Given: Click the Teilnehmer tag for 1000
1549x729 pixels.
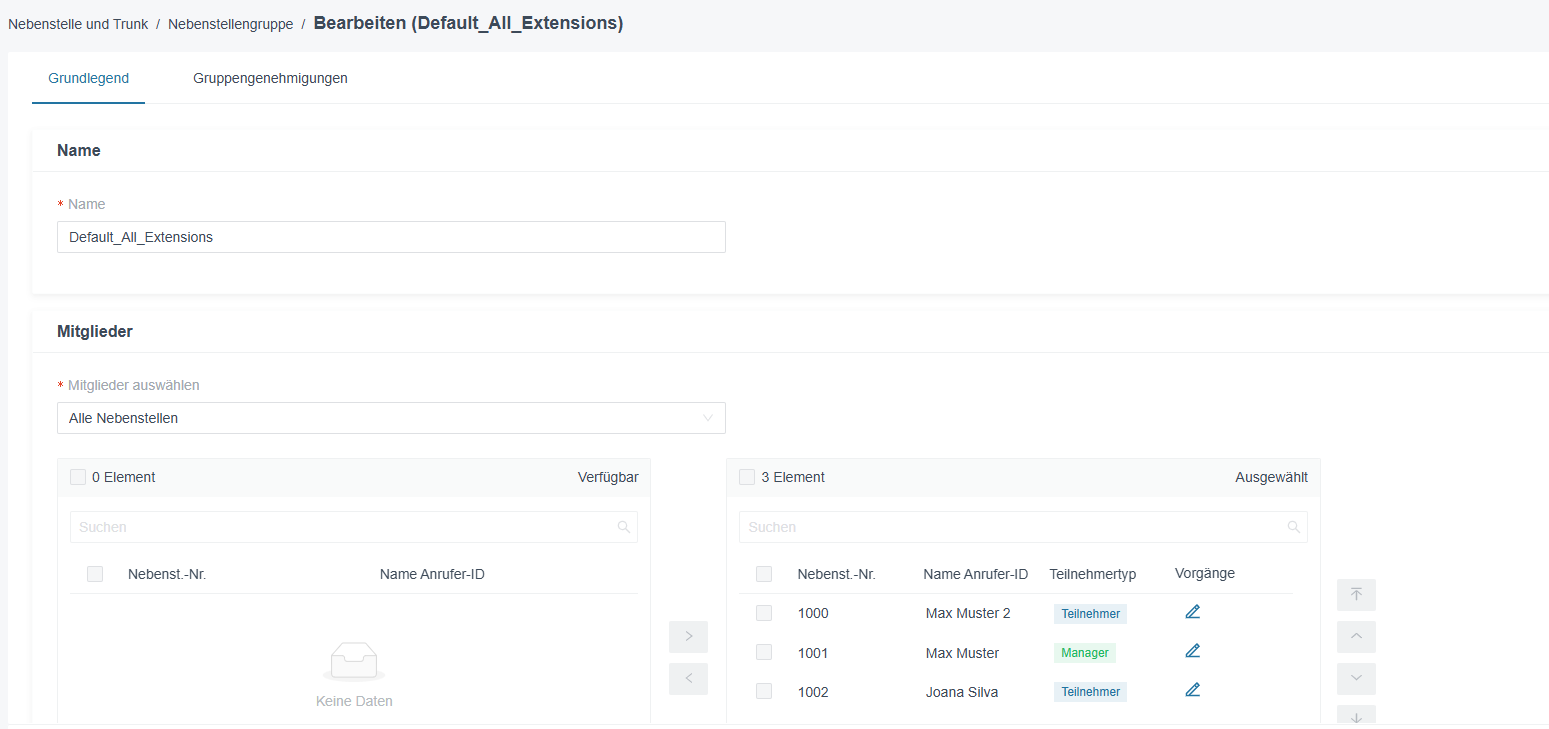Looking at the screenshot, I should tap(1090, 614).
